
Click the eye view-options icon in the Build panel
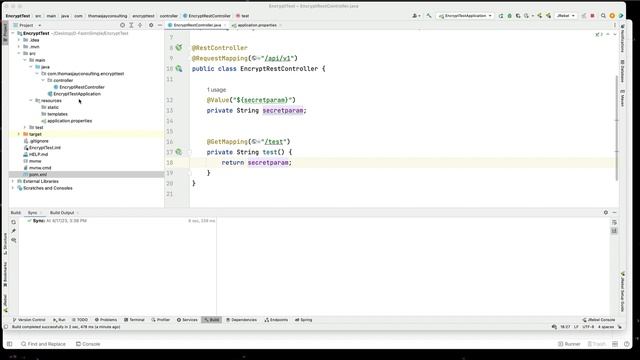point(13,240)
